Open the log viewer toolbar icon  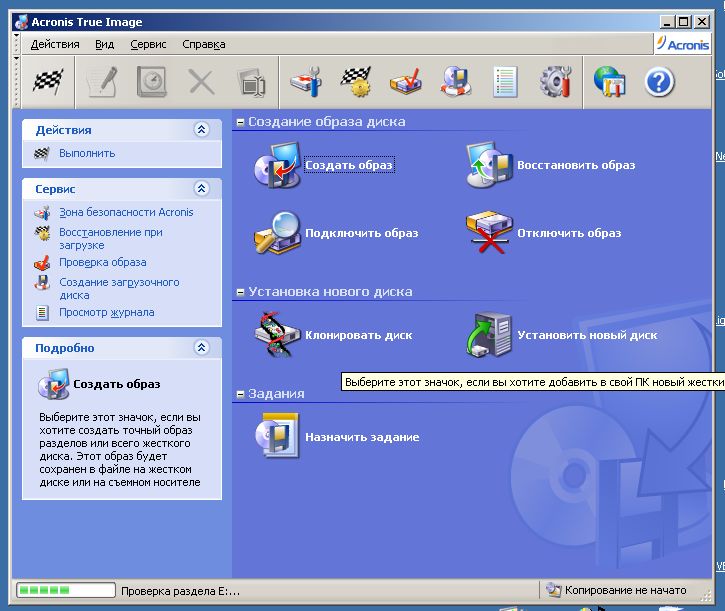[x=505, y=82]
